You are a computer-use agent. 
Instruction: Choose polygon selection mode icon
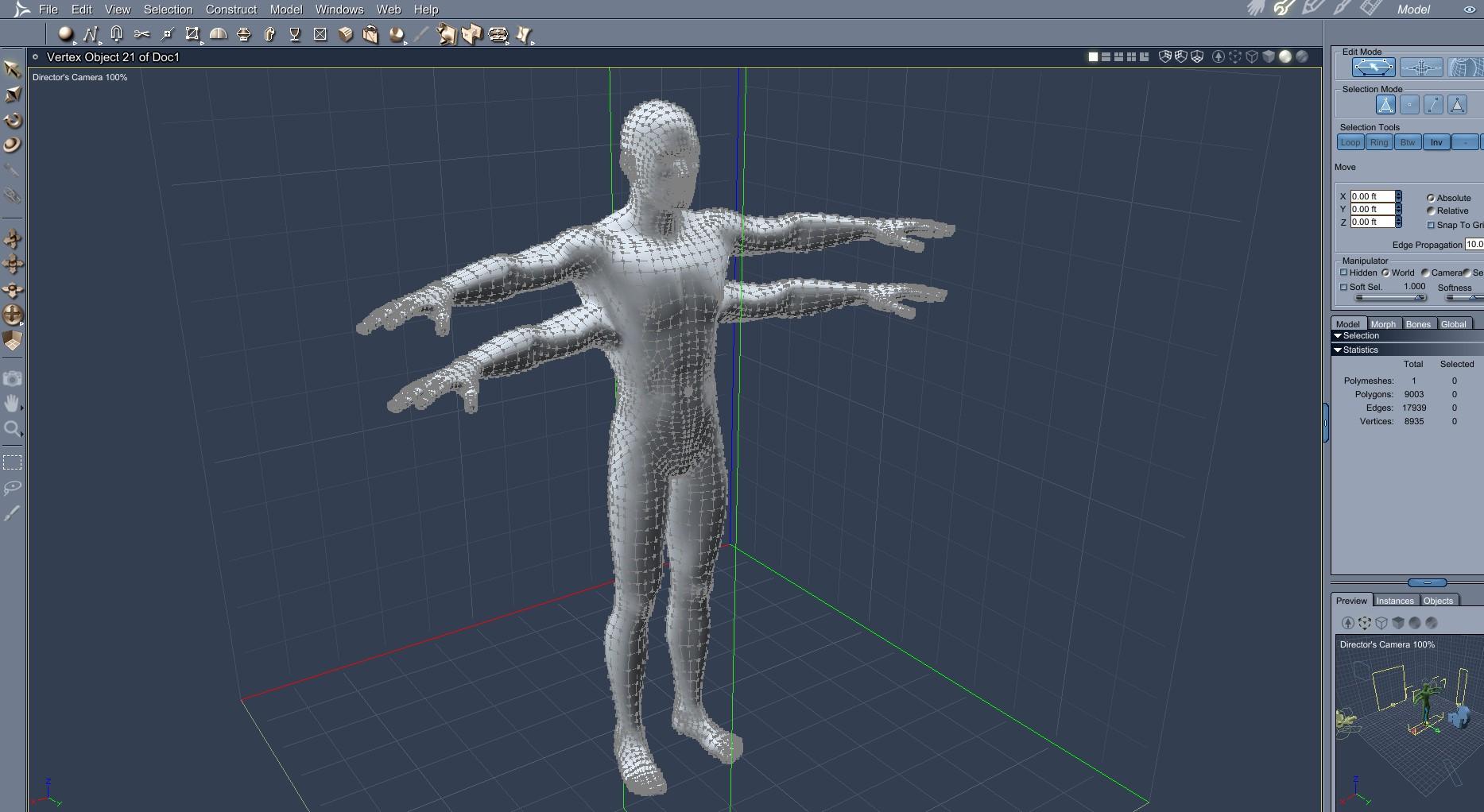1457,104
